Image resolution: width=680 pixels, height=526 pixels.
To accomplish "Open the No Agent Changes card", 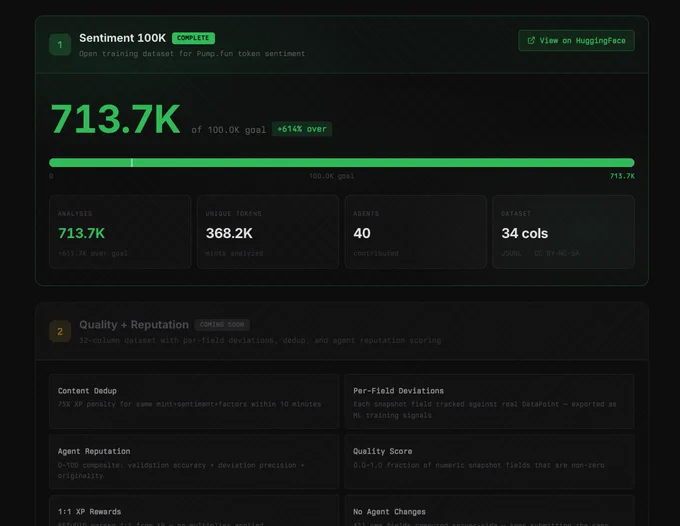I will 490,510.
